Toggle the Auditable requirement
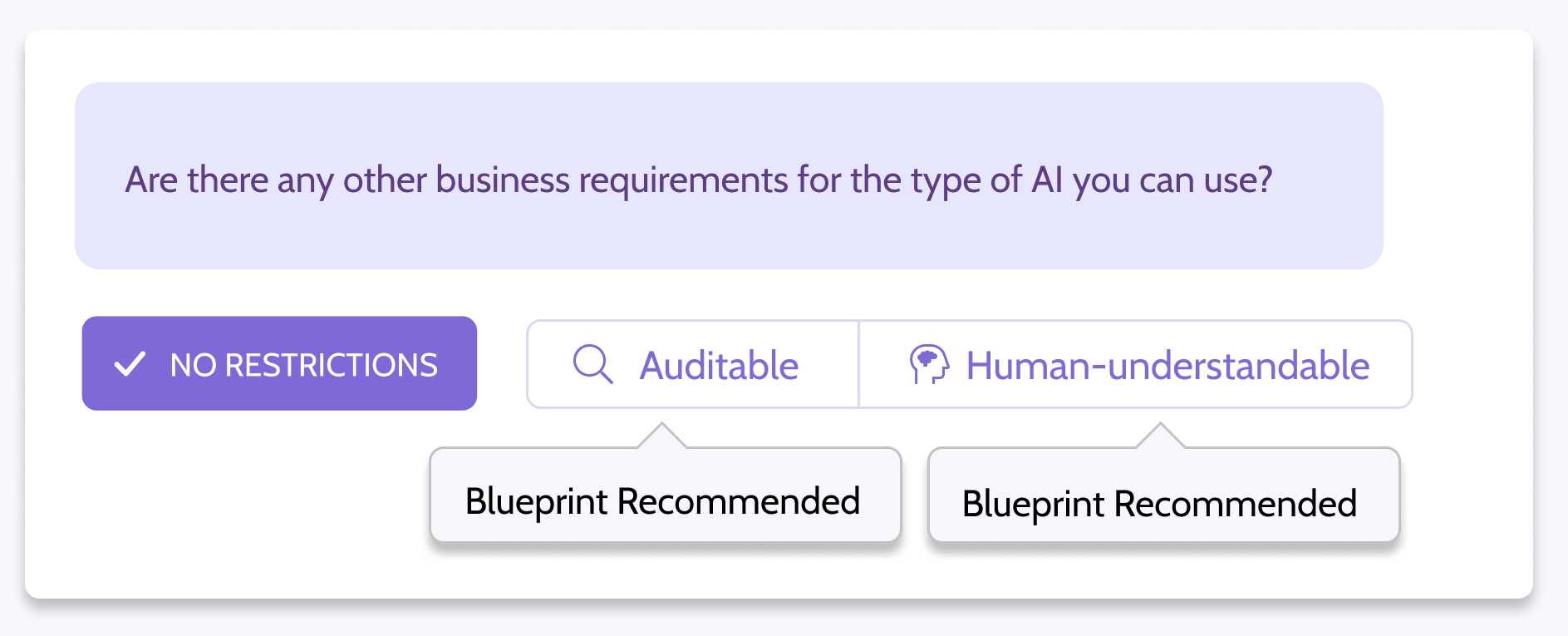Image resolution: width=1568 pixels, height=636 pixels. click(693, 364)
